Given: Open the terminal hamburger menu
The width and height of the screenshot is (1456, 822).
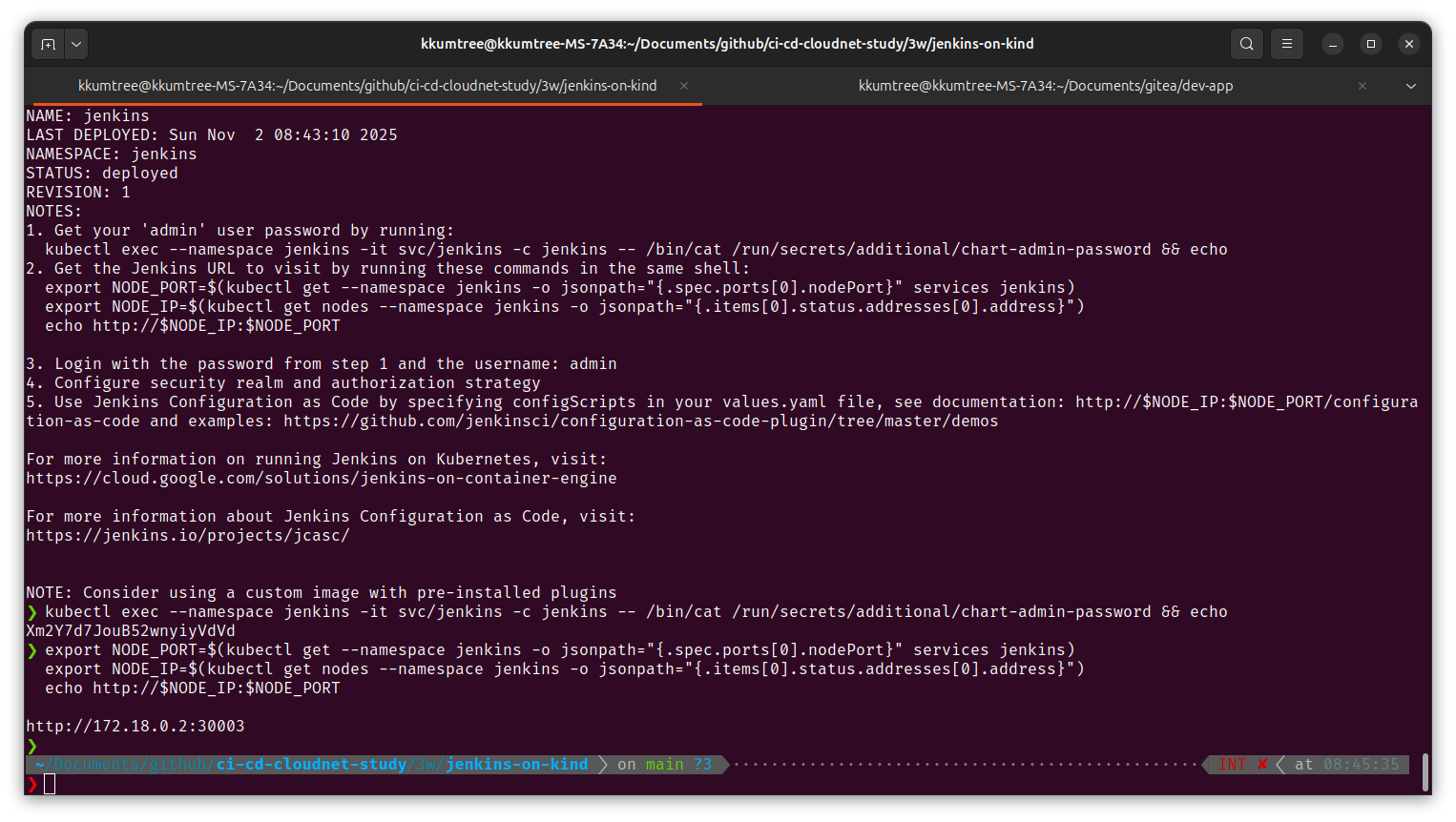Looking at the screenshot, I should (1287, 44).
